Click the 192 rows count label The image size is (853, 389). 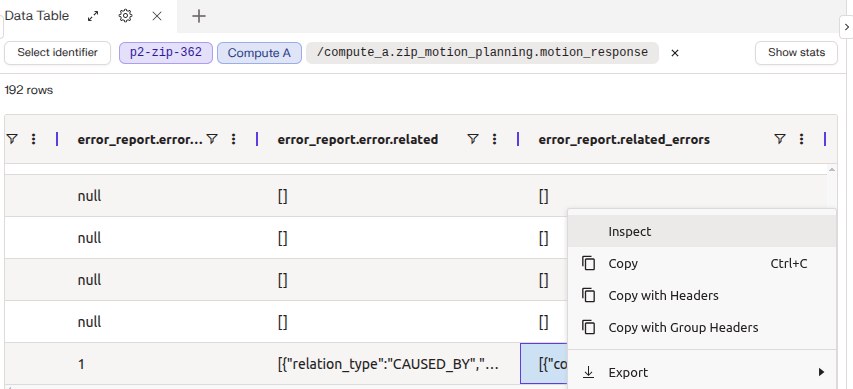pyautogui.click(x=29, y=90)
